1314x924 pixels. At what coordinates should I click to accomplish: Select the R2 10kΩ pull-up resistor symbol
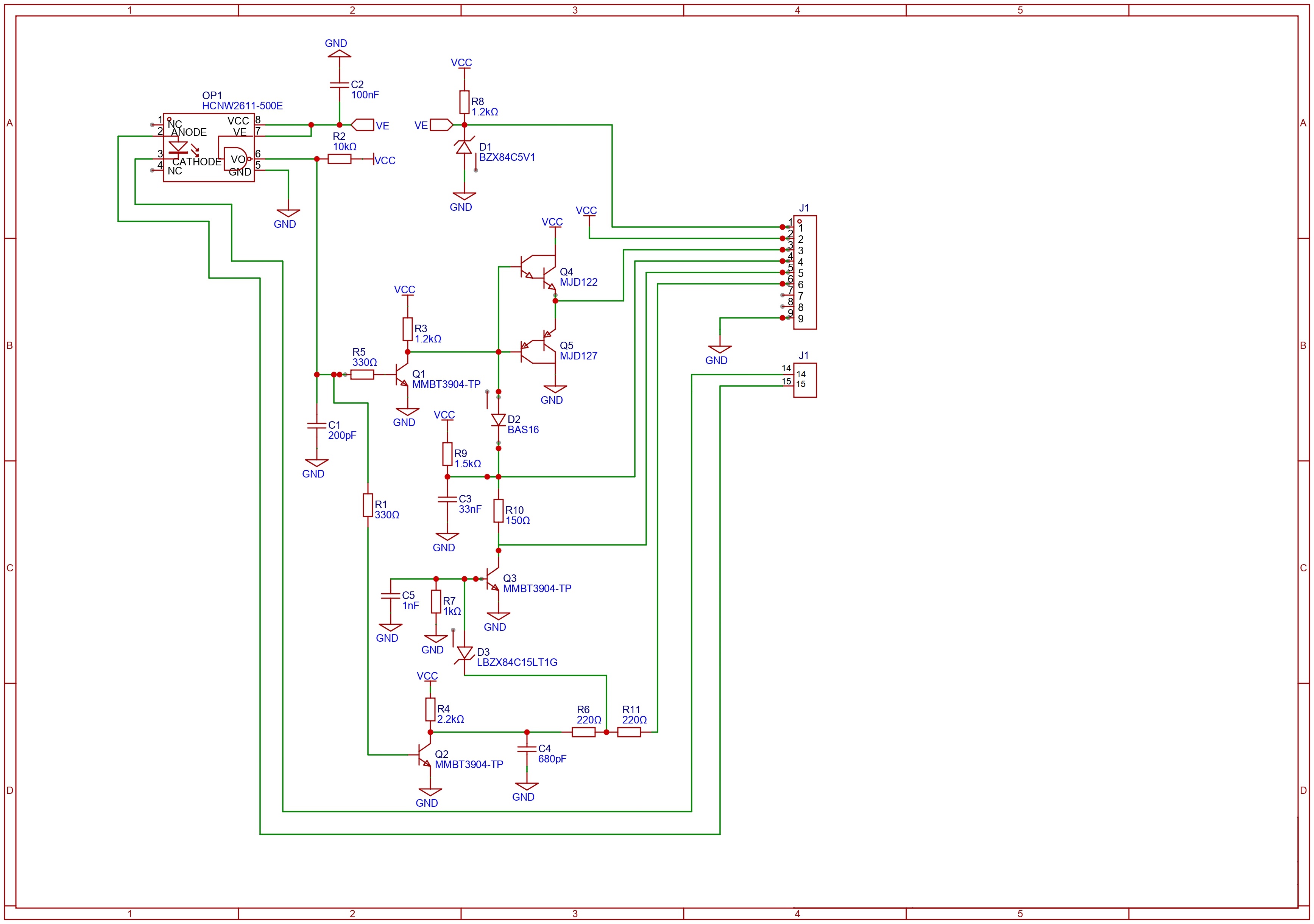coord(339,159)
